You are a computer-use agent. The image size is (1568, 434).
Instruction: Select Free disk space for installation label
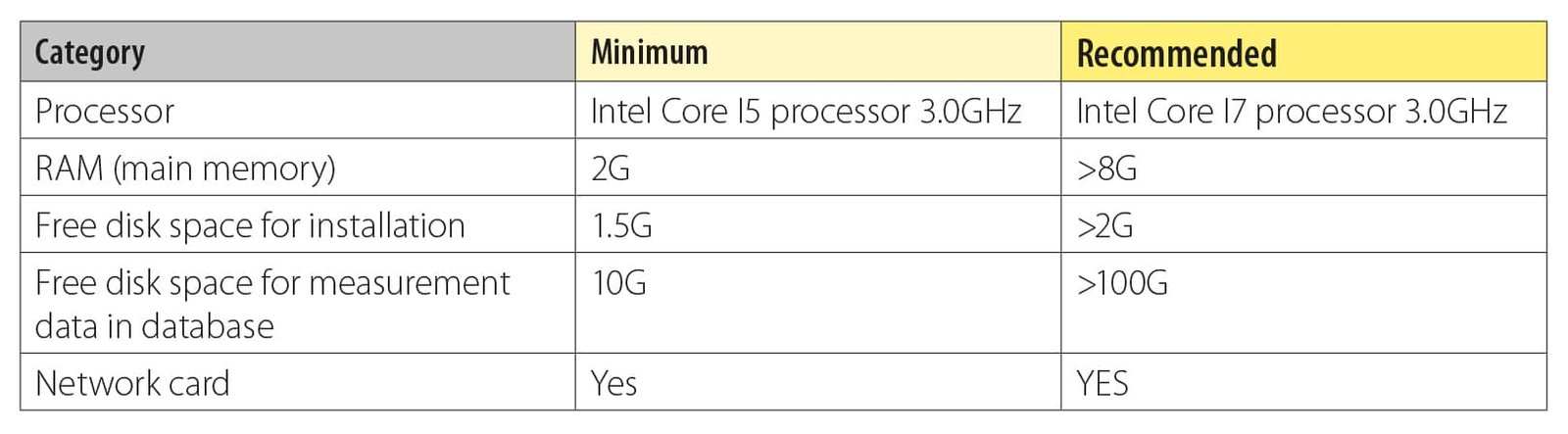coord(250,225)
